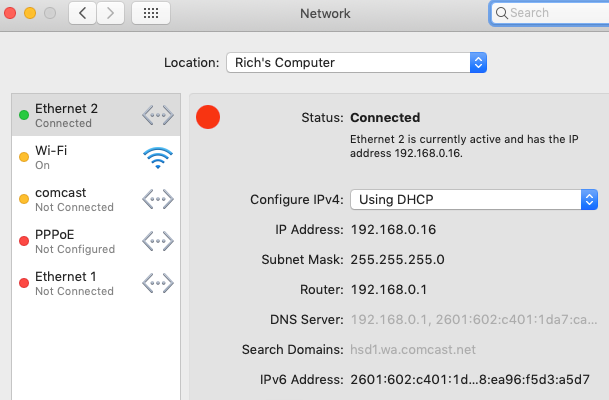The height and width of the screenshot is (400, 609).
Task: Click the comcast connection arrows icon
Action: [158, 199]
